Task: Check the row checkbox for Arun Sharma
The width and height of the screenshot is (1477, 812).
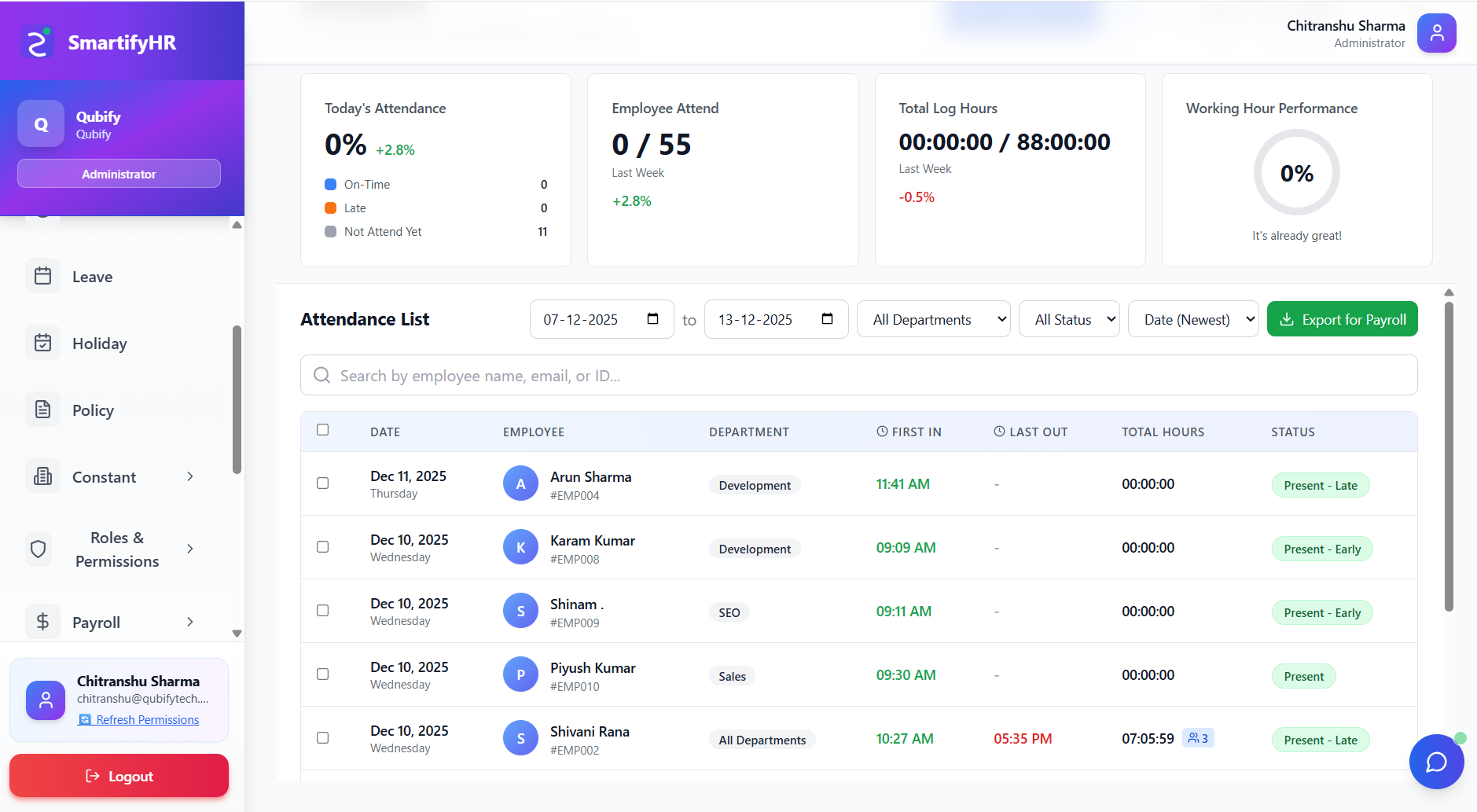Action: [x=322, y=483]
